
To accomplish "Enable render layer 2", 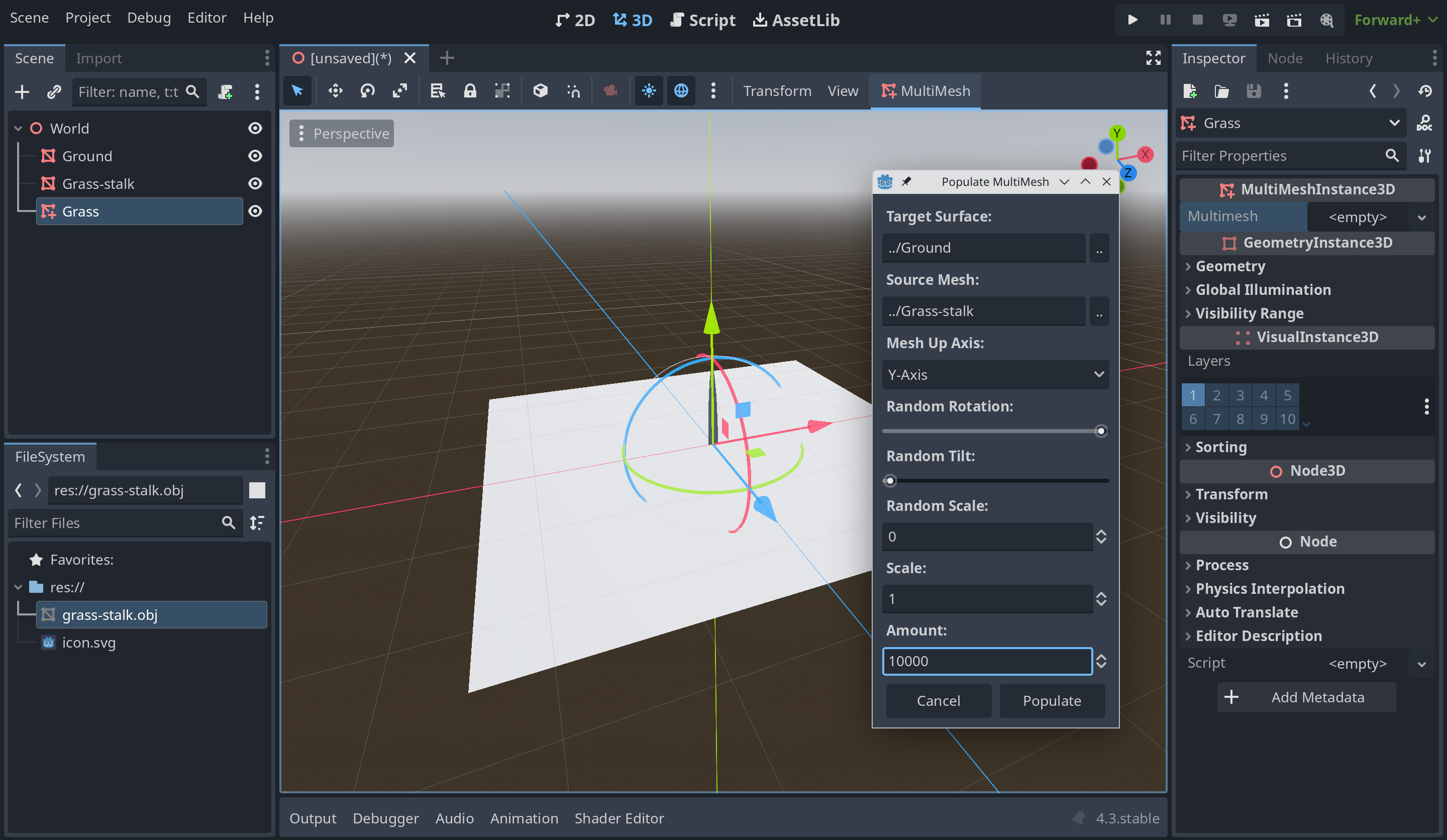I will 1216,395.
